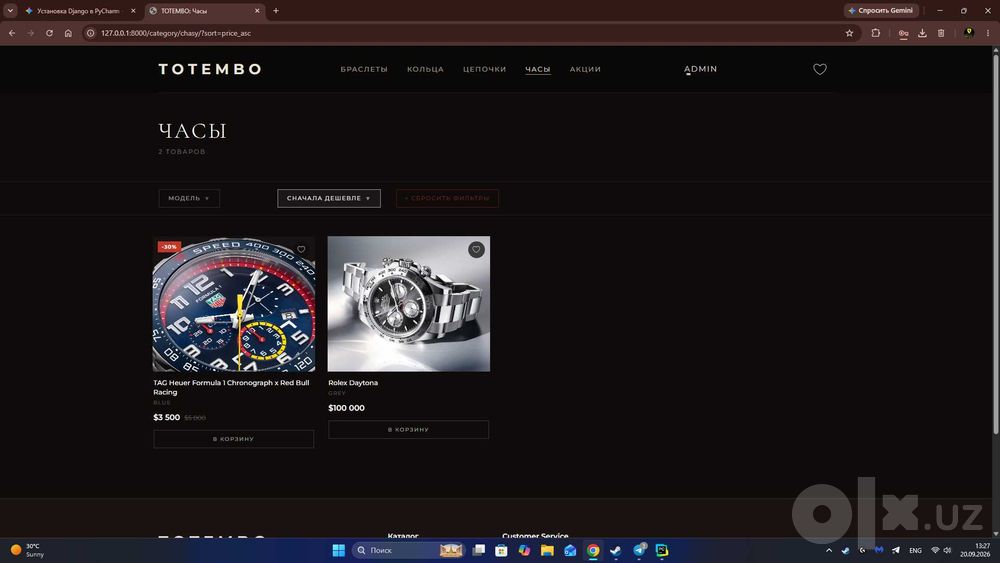Click the address bar URL
This screenshot has height=563, width=1000.
coord(176,33)
